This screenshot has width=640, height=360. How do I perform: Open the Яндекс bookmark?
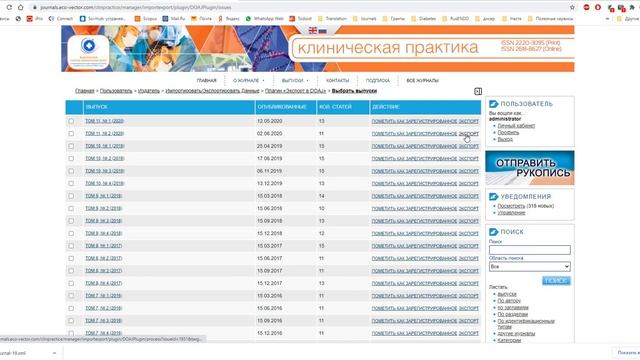point(229,18)
